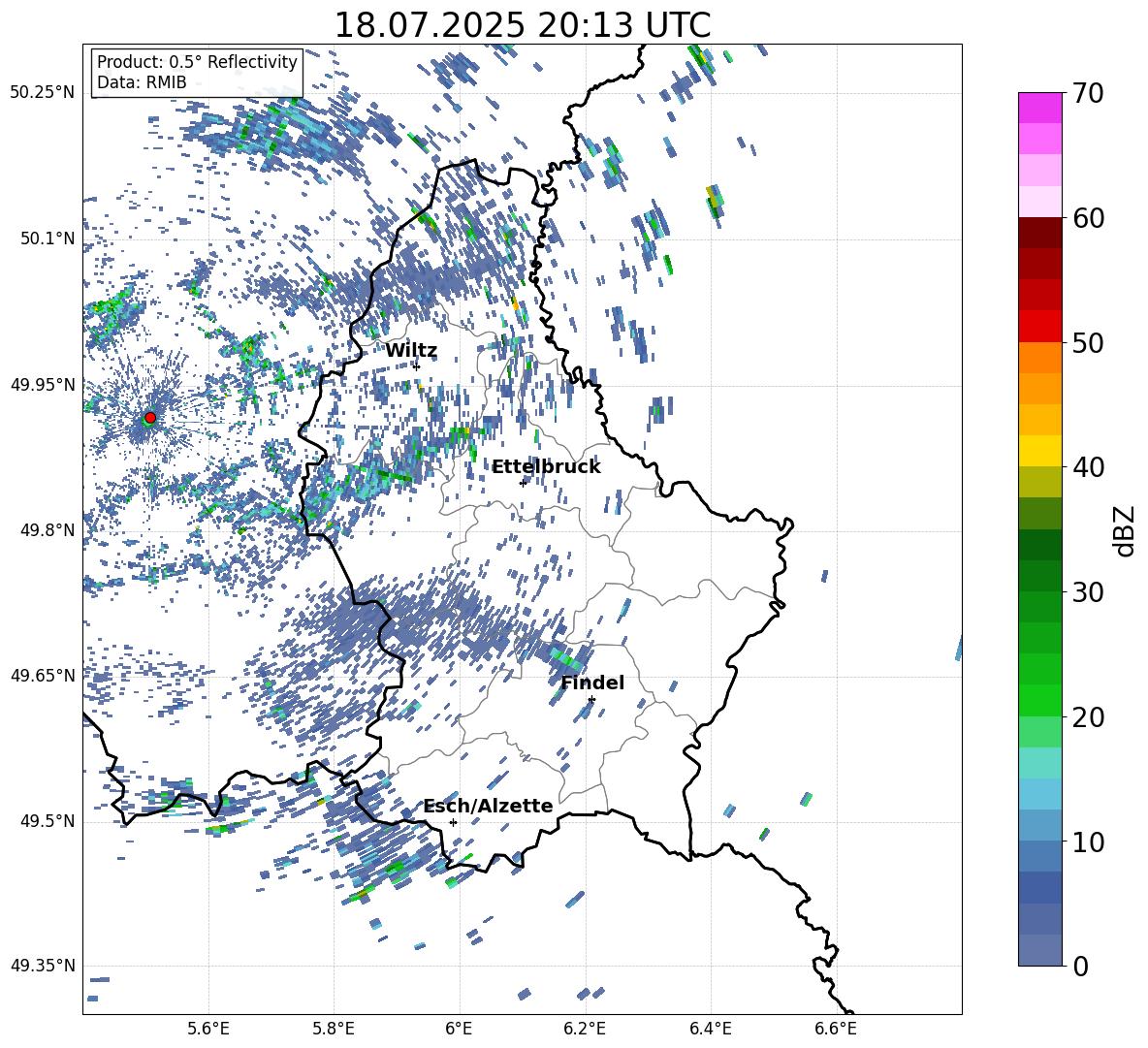Image resolution: width=1148 pixels, height=1048 pixels.
Task: Click the light blue colorbar swatch above 10
Action: pos(1040,794)
